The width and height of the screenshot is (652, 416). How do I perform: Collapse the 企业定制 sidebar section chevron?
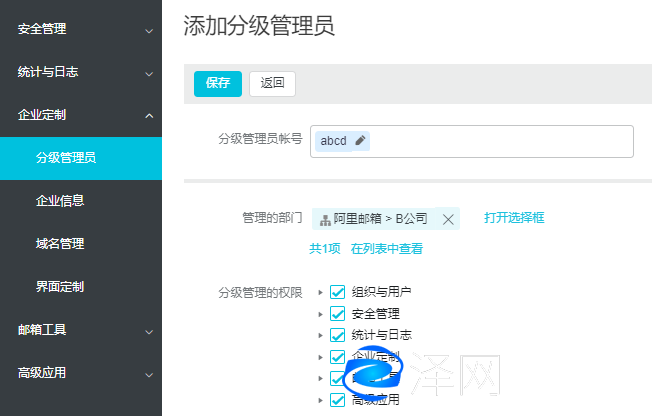click(149, 115)
